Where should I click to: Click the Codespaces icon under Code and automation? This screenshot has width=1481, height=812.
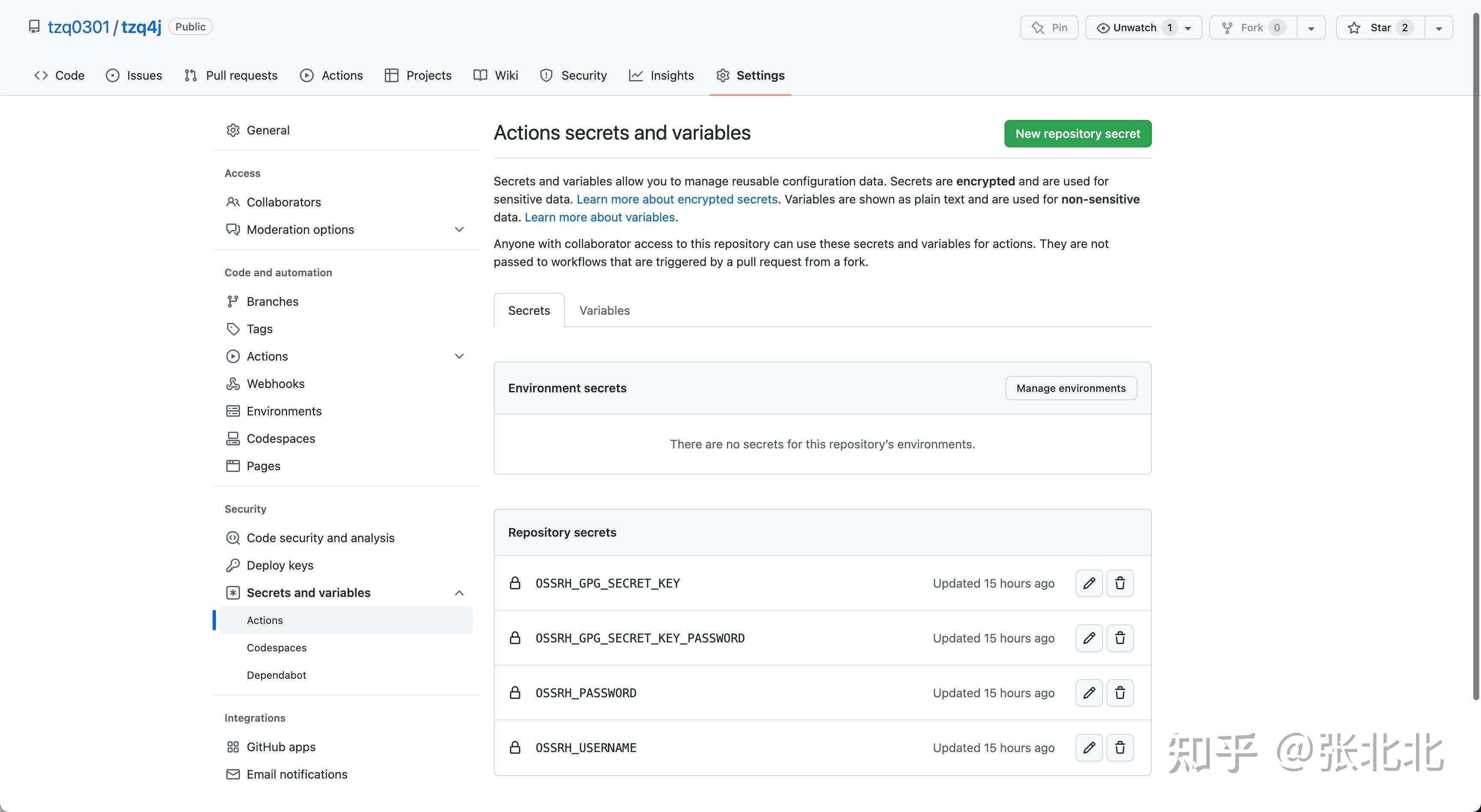point(233,439)
